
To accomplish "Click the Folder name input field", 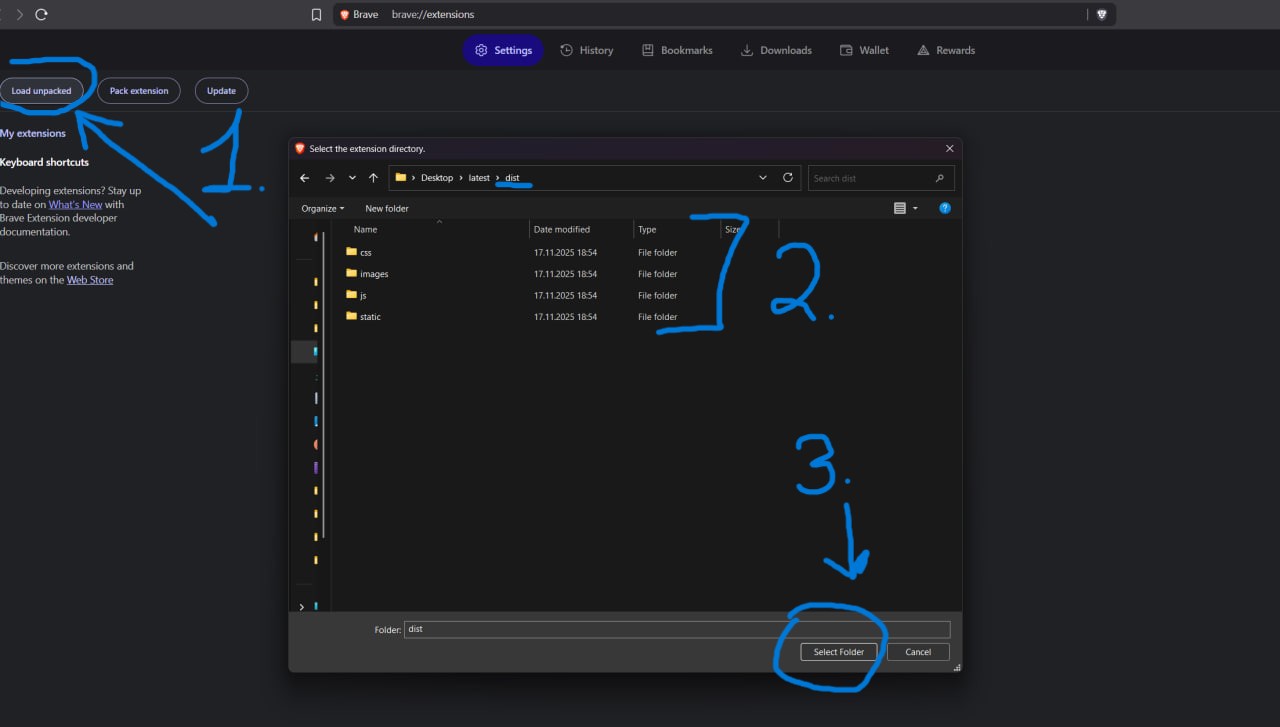I will pos(676,630).
